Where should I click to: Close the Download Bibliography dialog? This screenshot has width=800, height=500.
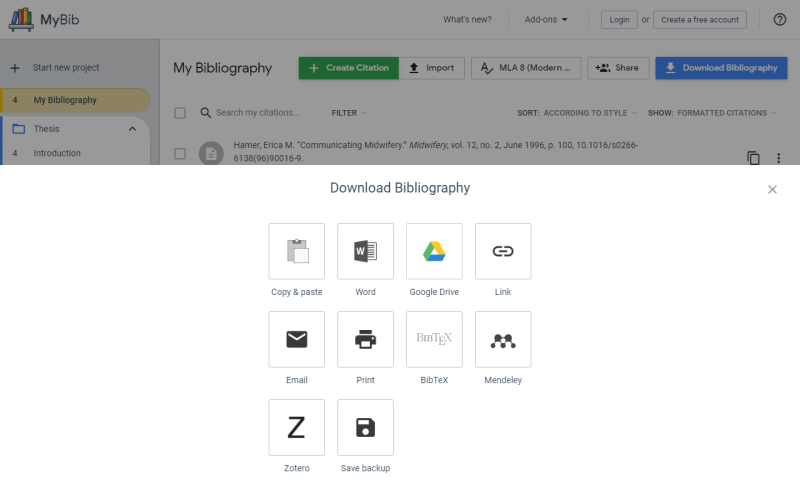click(772, 189)
